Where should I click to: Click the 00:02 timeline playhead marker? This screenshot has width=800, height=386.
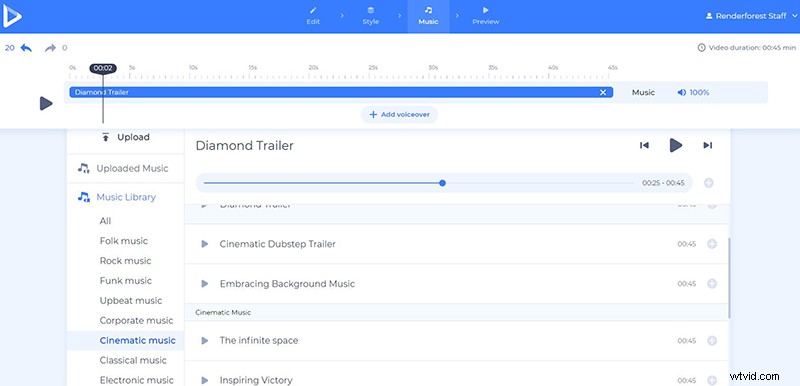[103, 68]
